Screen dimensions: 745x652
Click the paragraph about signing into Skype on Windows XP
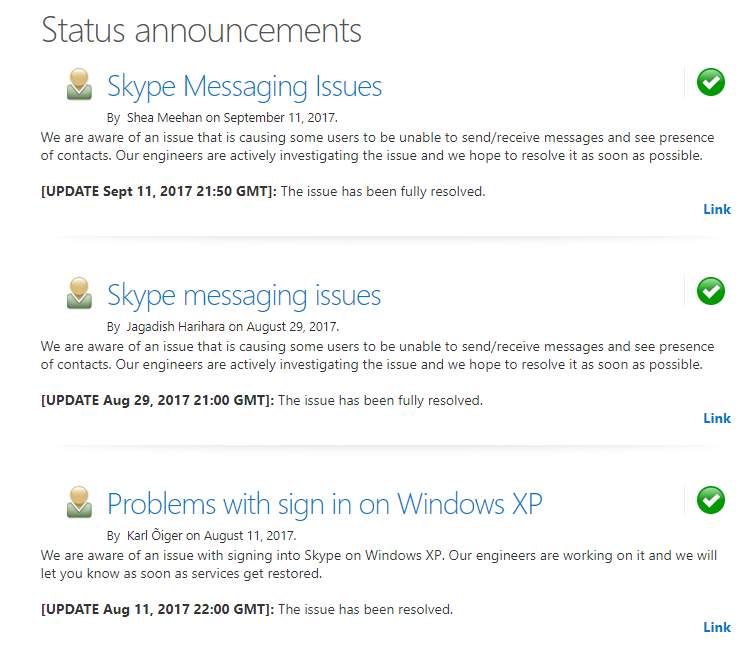[379, 565]
